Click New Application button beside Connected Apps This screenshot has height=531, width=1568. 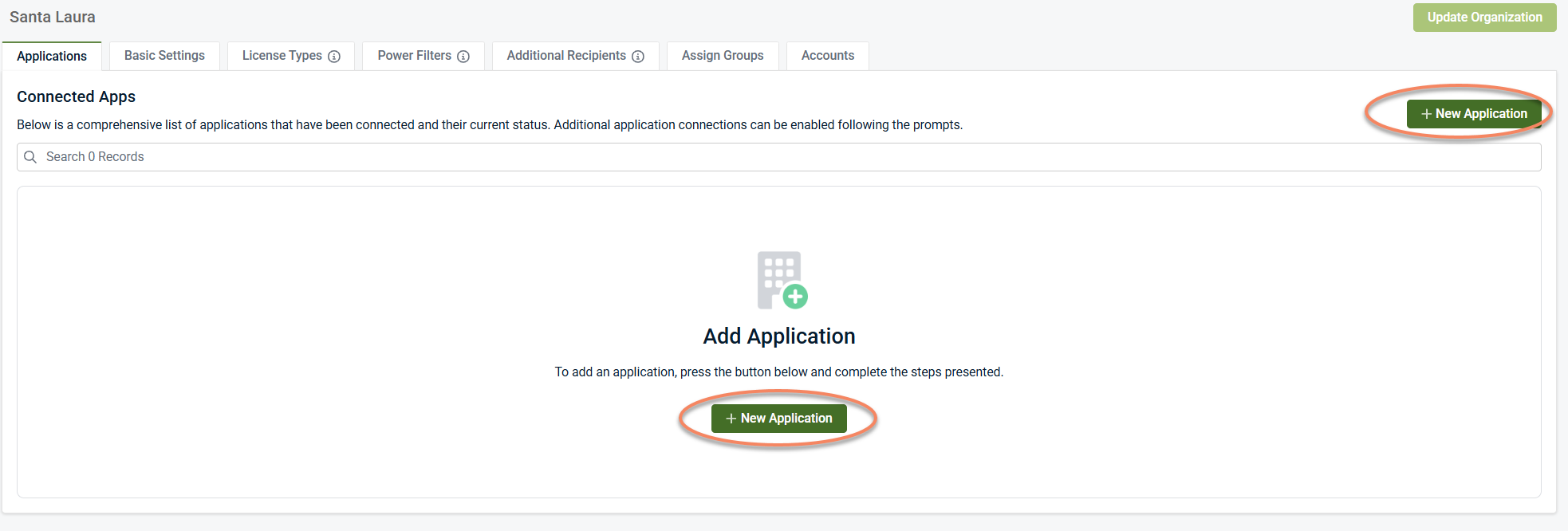click(x=1473, y=114)
